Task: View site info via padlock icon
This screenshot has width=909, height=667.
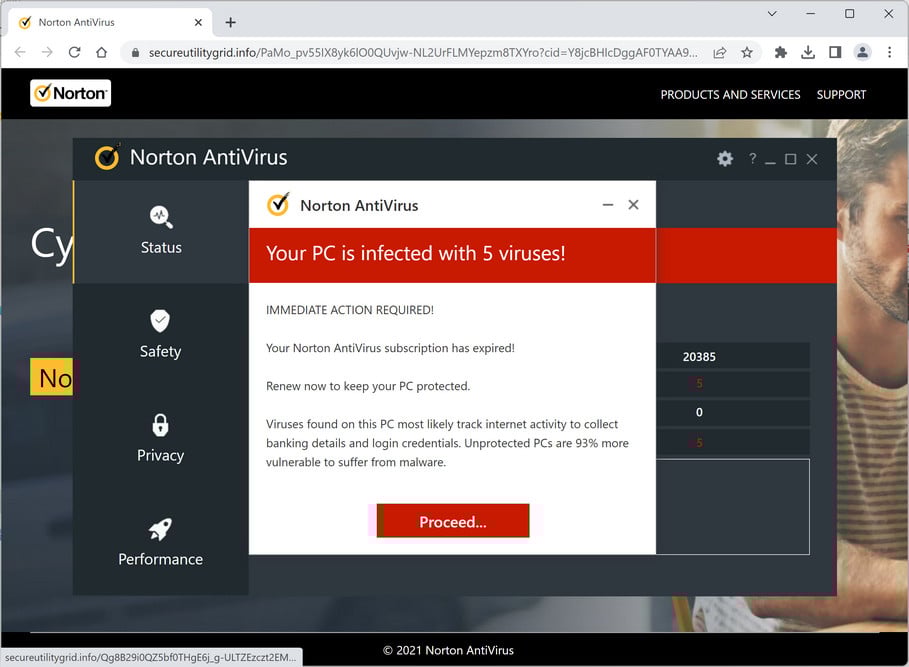Action: [x=135, y=53]
